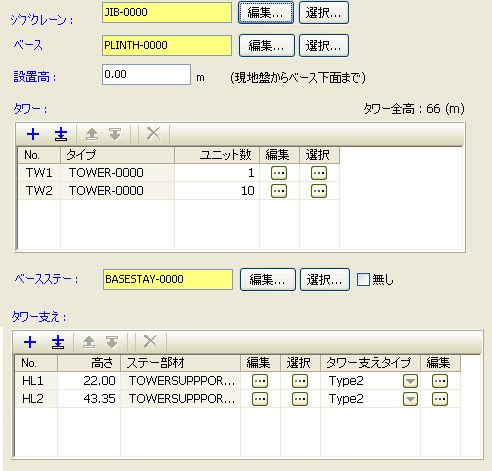Select the ユニット数 cell showing 10 for TW2
The width and height of the screenshot is (492, 471).
[217, 191]
